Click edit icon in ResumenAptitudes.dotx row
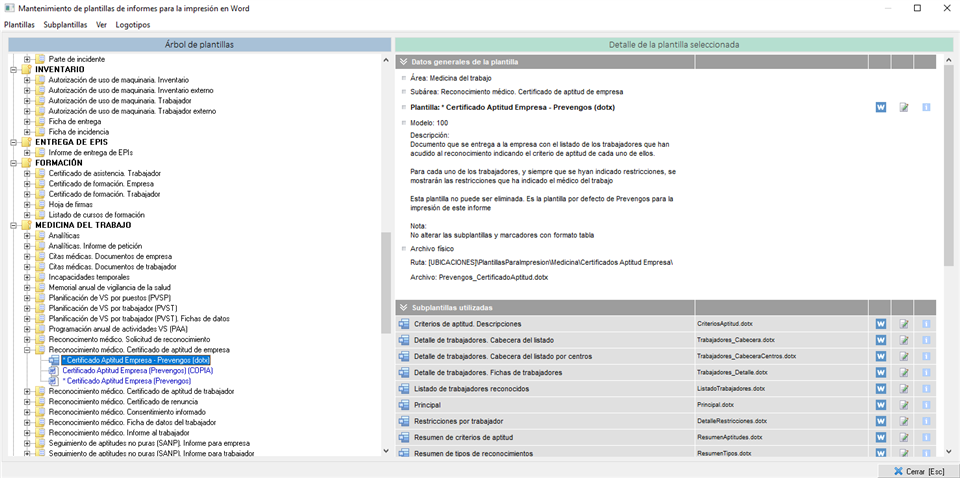The width and height of the screenshot is (960, 478). [x=904, y=438]
